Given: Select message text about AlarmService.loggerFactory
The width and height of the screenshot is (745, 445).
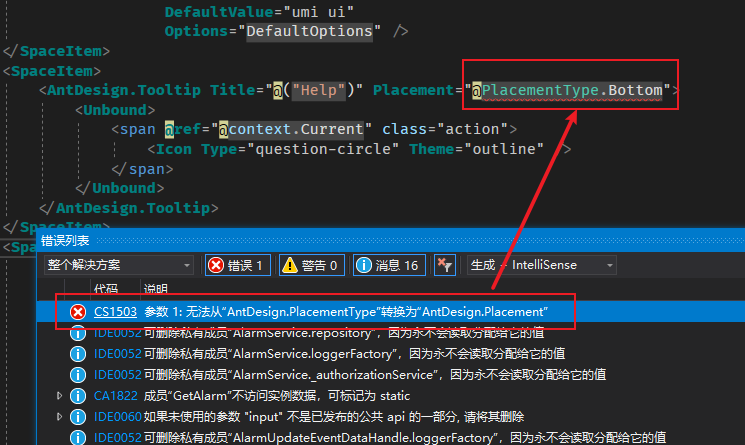Looking at the screenshot, I should 354,354.
